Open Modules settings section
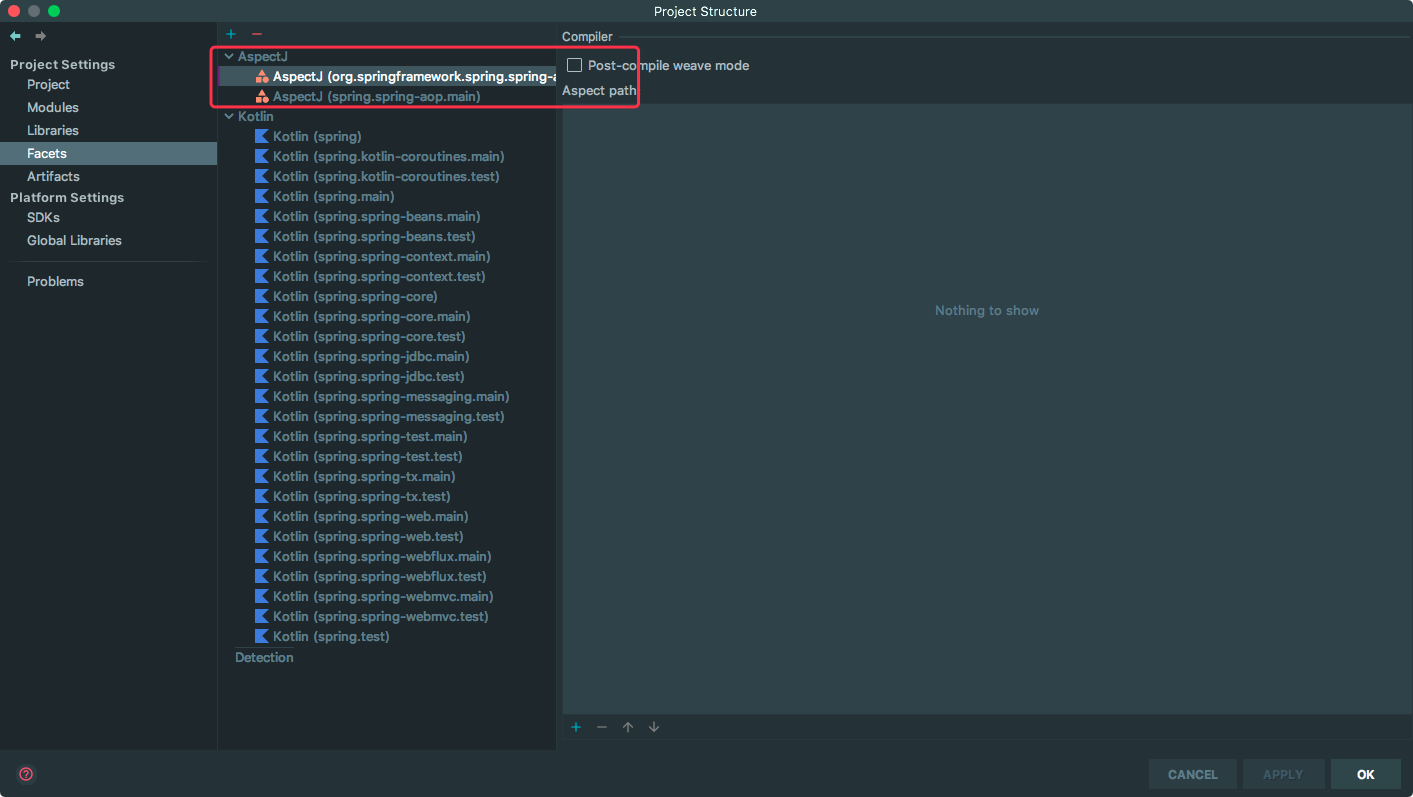Viewport: 1413px width, 797px height. point(53,107)
